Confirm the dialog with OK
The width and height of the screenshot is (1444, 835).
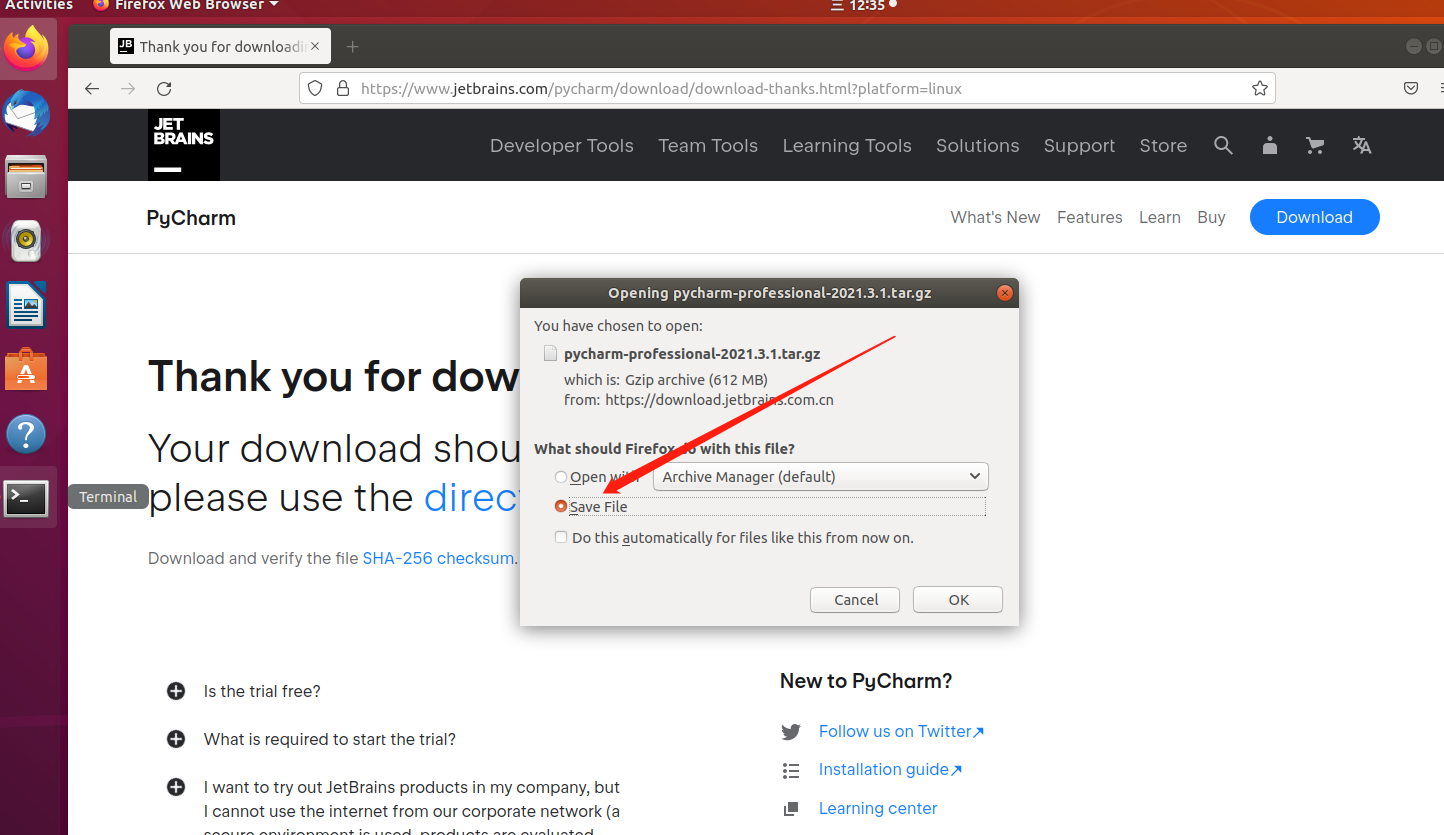[x=959, y=599]
